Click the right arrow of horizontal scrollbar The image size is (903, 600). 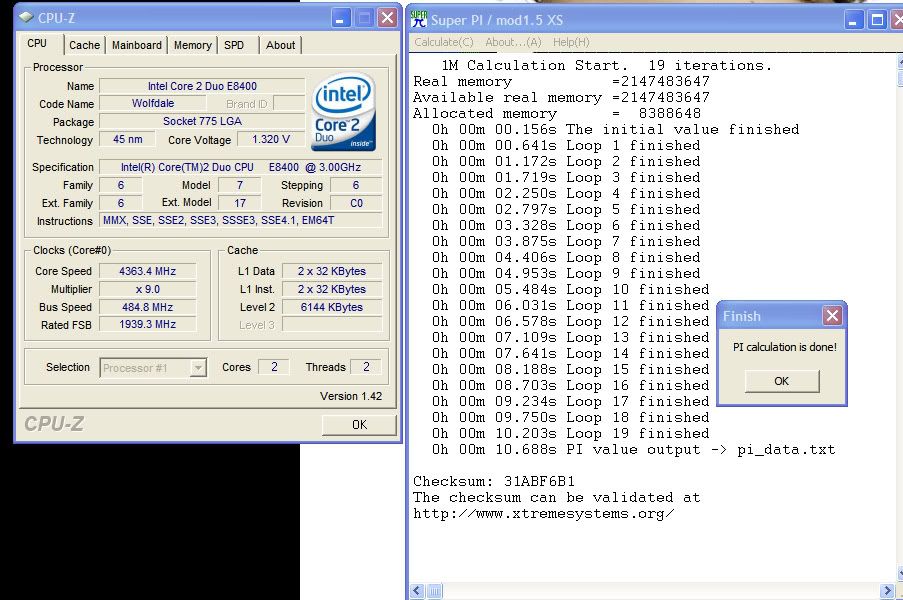887,591
